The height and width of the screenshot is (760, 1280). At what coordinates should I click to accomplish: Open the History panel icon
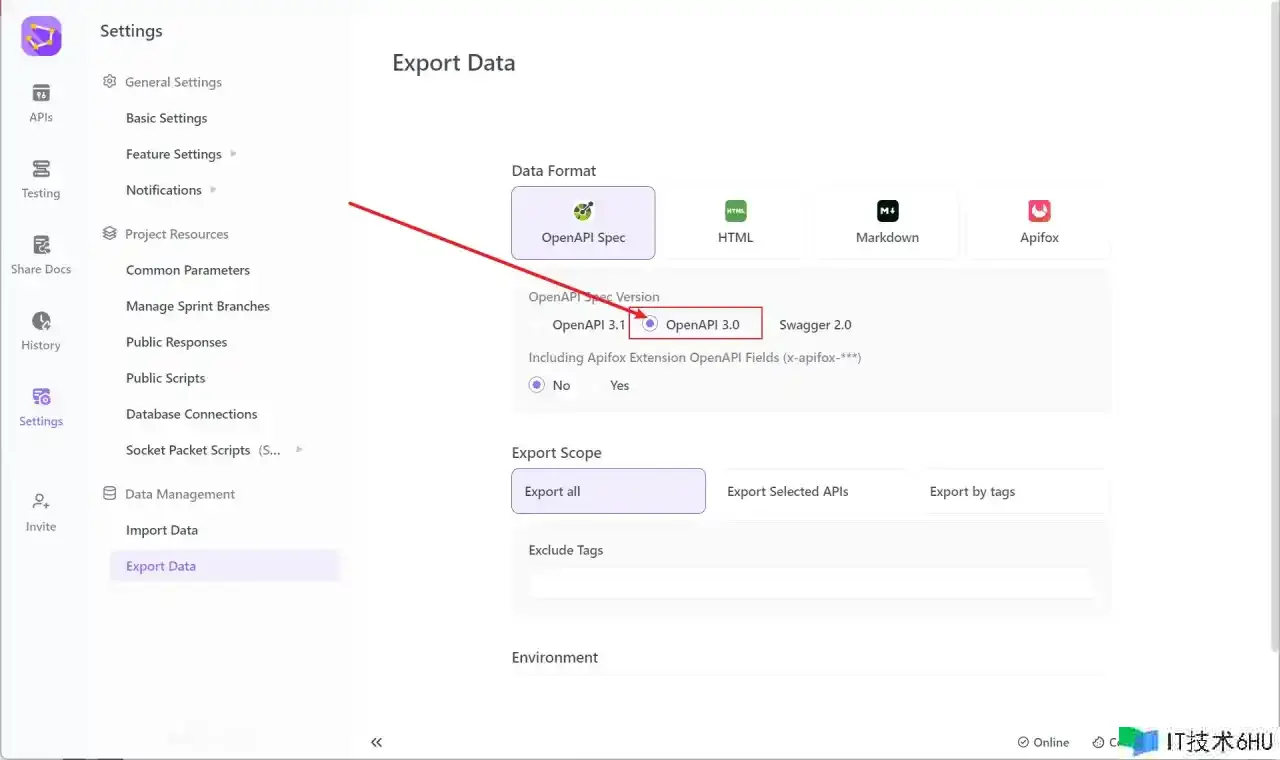point(41,321)
